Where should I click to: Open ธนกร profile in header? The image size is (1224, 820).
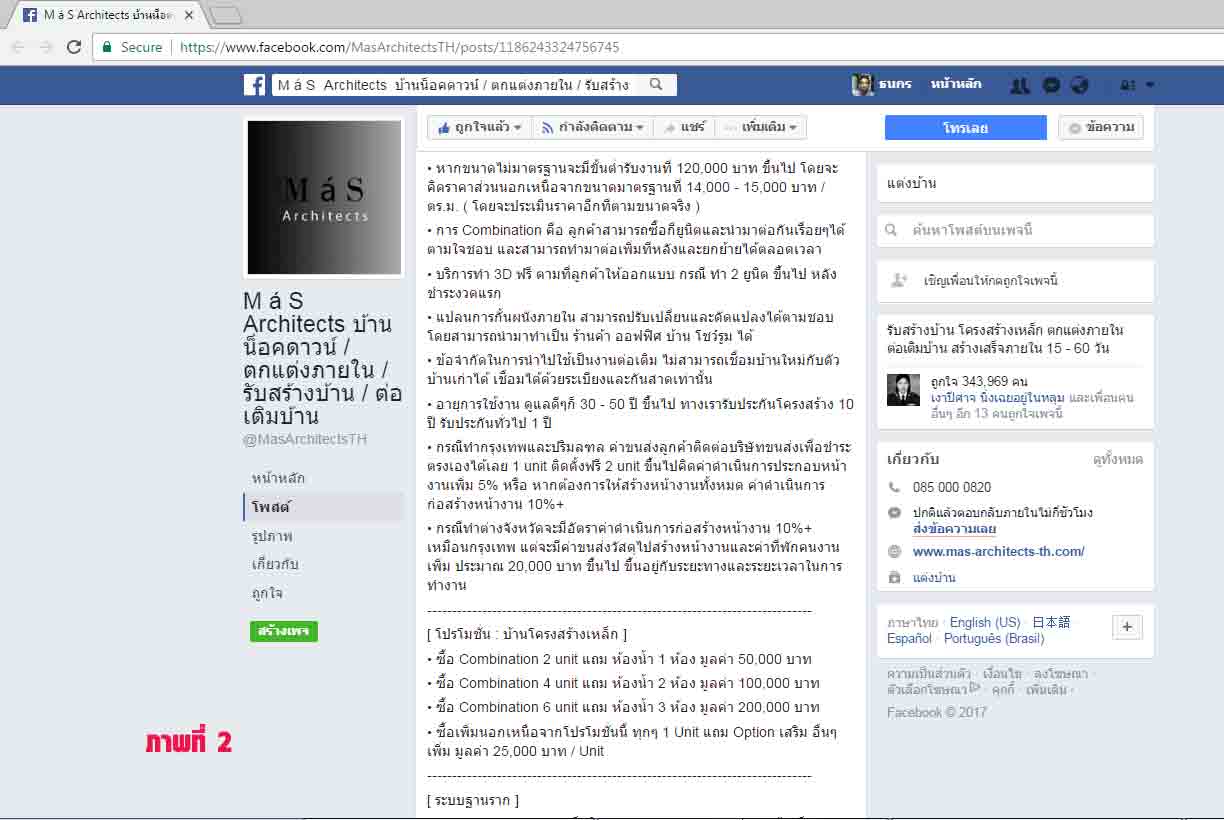(x=882, y=85)
